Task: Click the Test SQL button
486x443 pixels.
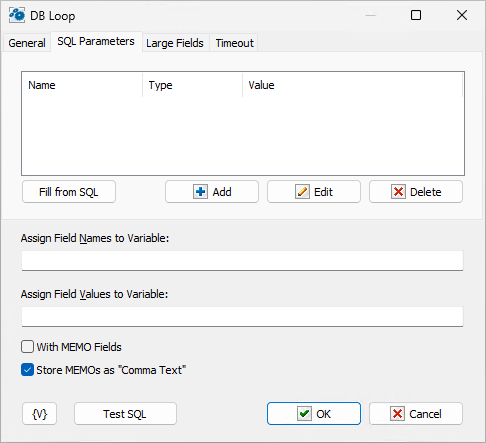Action: pos(125,414)
